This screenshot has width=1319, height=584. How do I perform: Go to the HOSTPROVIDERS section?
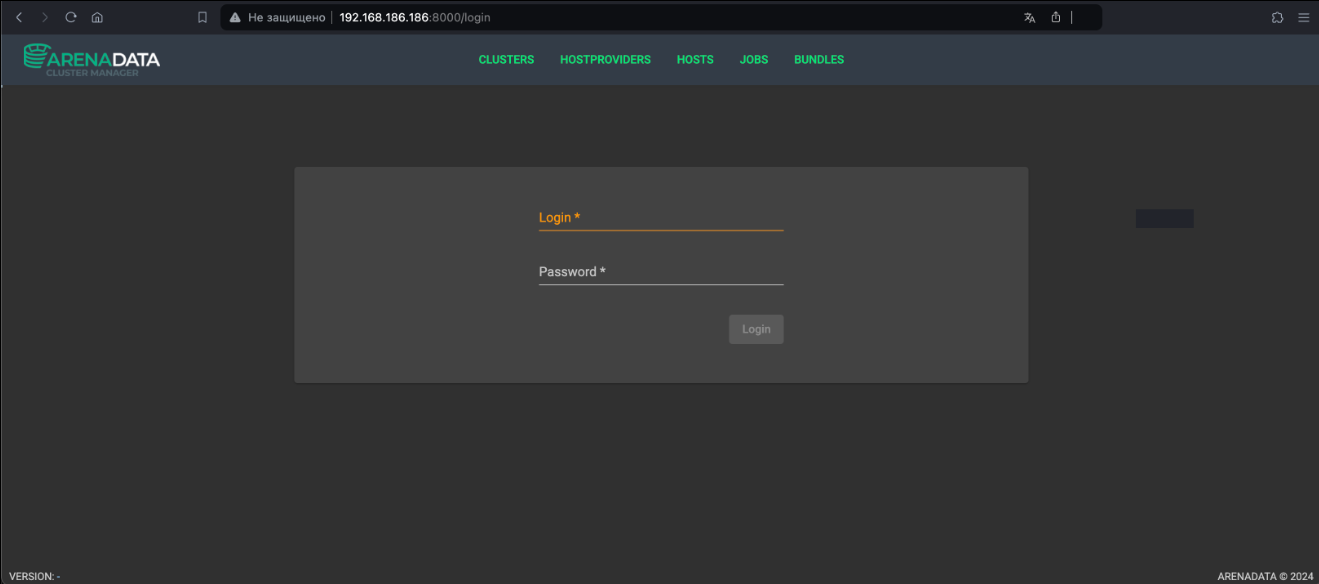click(x=605, y=60)
